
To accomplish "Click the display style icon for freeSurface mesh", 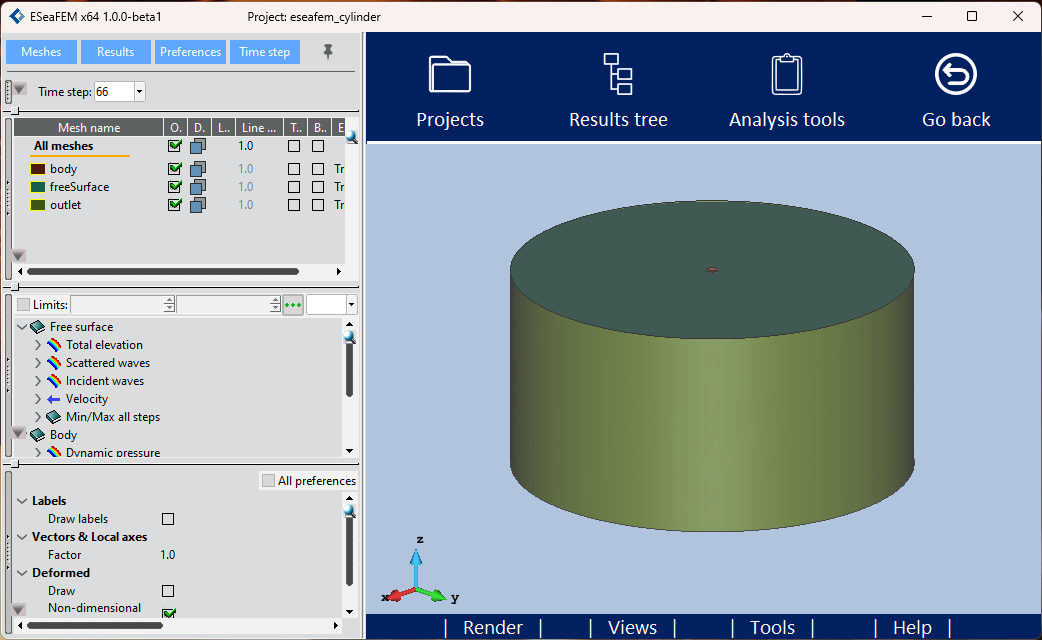I will [x=198, y=187].
